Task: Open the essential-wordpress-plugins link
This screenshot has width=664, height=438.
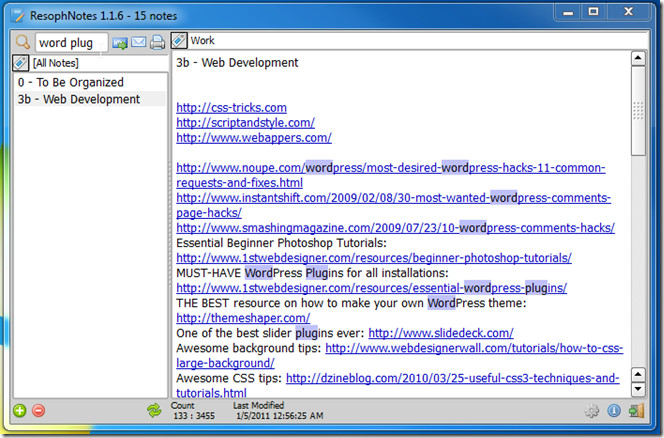Action: (x=371, y=288)
